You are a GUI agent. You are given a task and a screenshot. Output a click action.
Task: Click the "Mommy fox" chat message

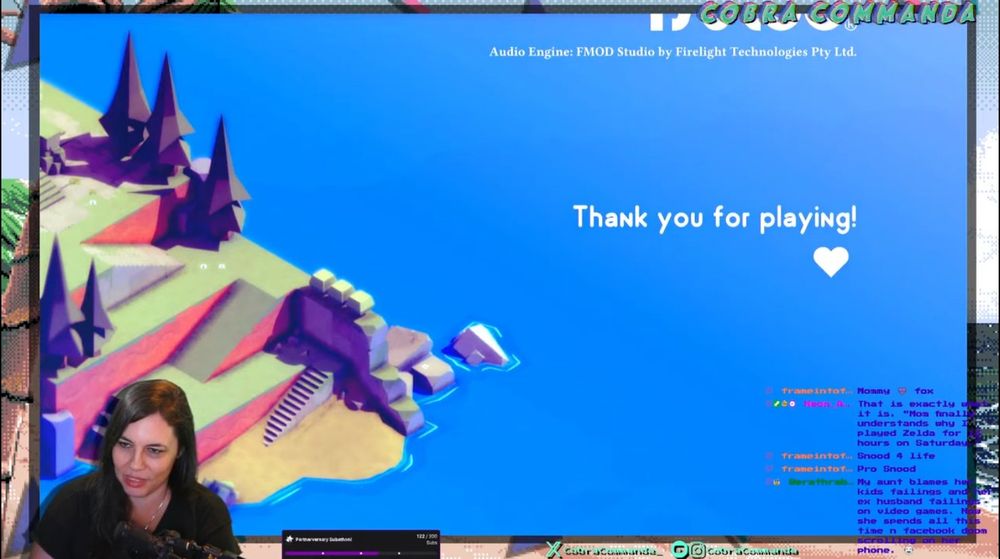[x=895, y=391]
